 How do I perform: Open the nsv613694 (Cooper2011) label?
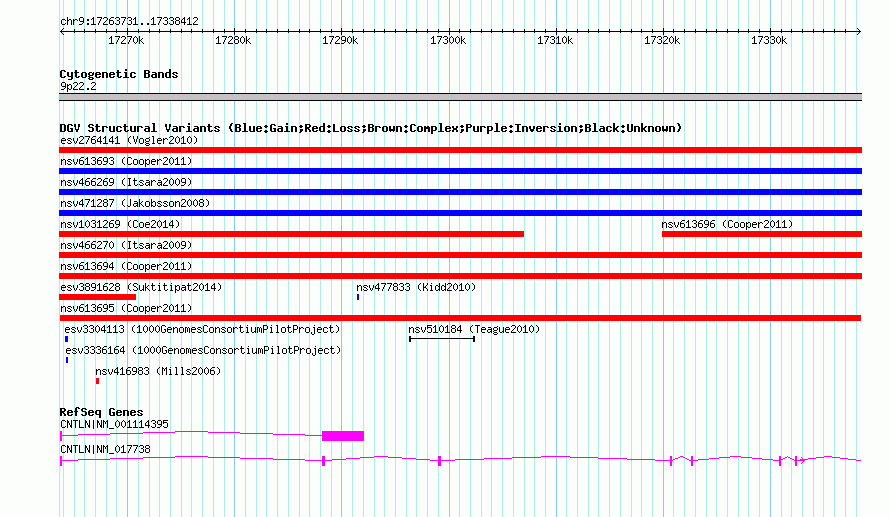(x=126, y=266)
